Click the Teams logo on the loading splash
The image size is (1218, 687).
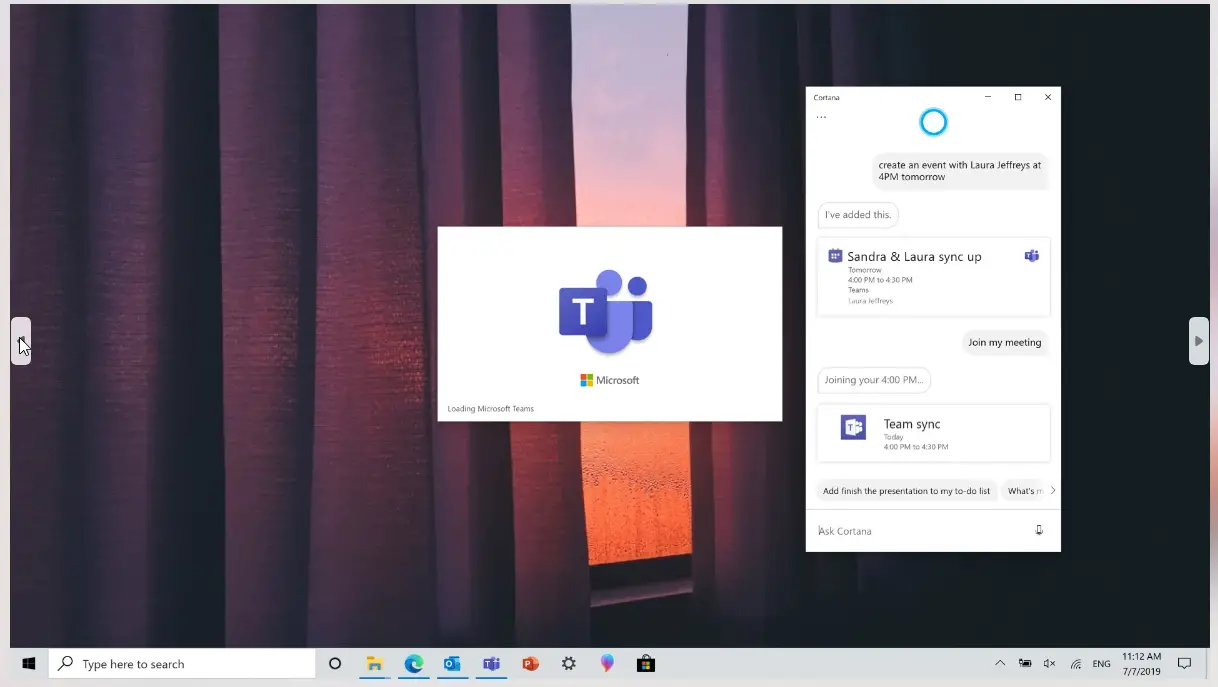click(606, 310)
